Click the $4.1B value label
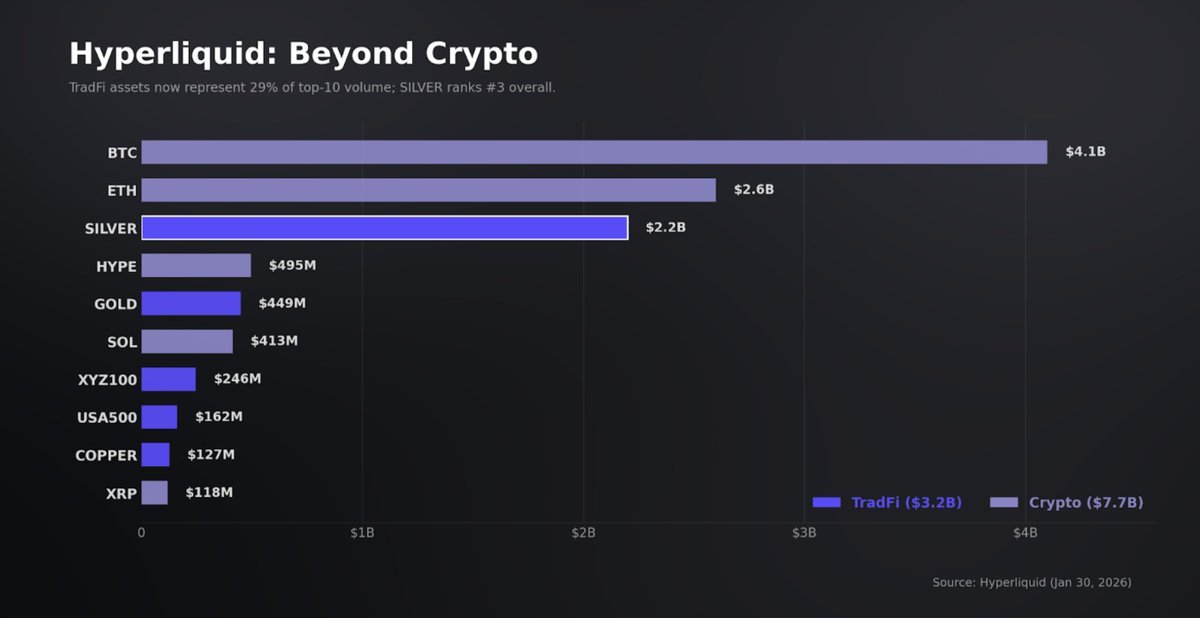The image size is (1200, 618). (1085, 152)
